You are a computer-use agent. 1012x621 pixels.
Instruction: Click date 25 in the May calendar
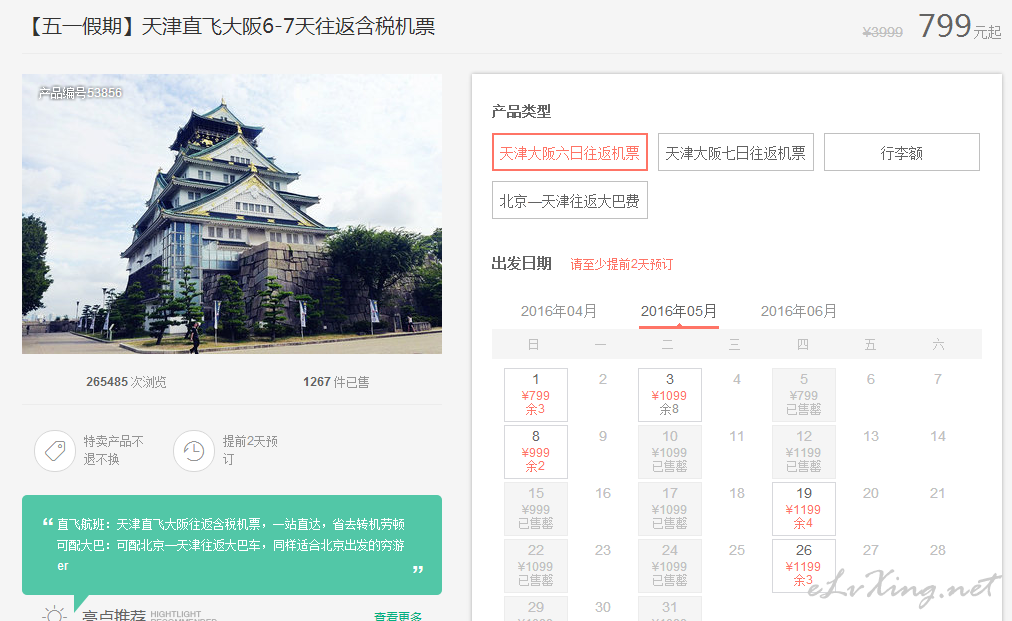736,550
